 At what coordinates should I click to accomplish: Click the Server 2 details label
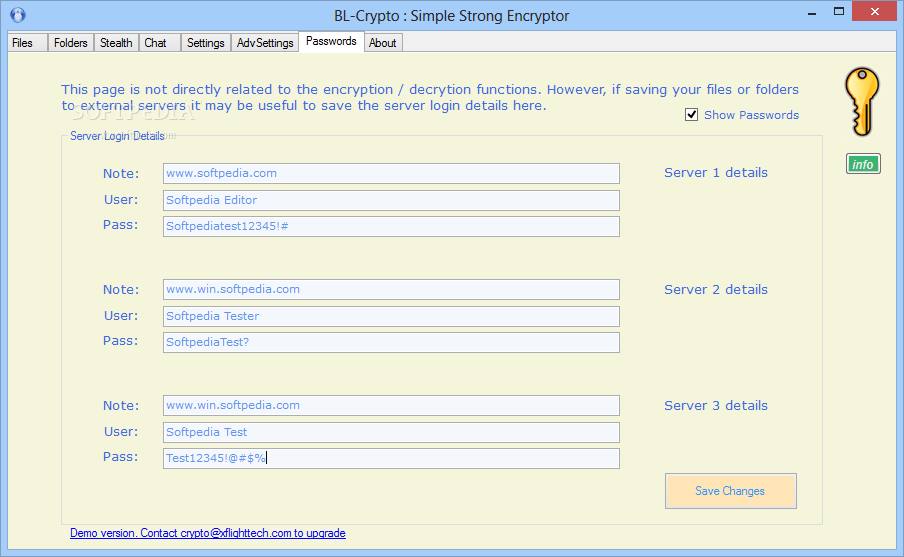coord(716,289)
